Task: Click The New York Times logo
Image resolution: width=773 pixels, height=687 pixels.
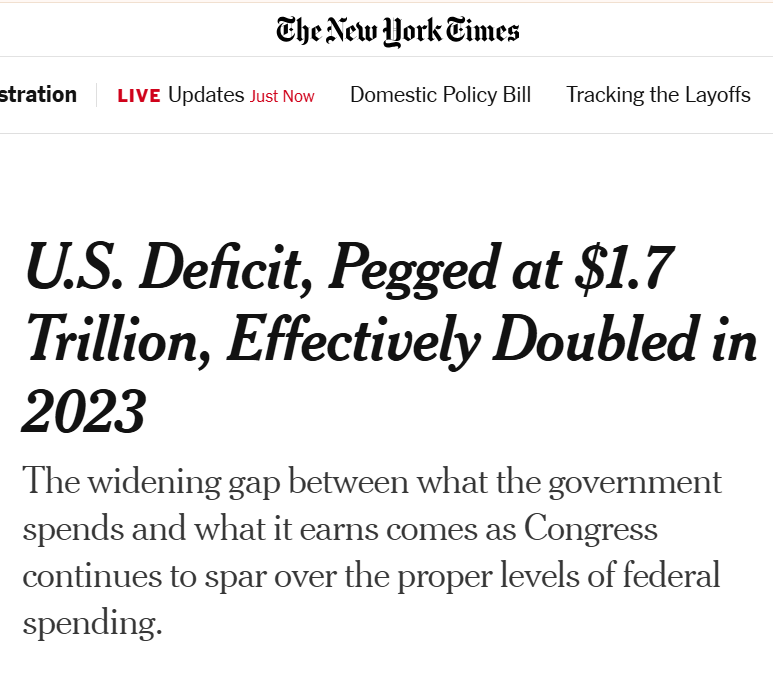Action: 398,30
